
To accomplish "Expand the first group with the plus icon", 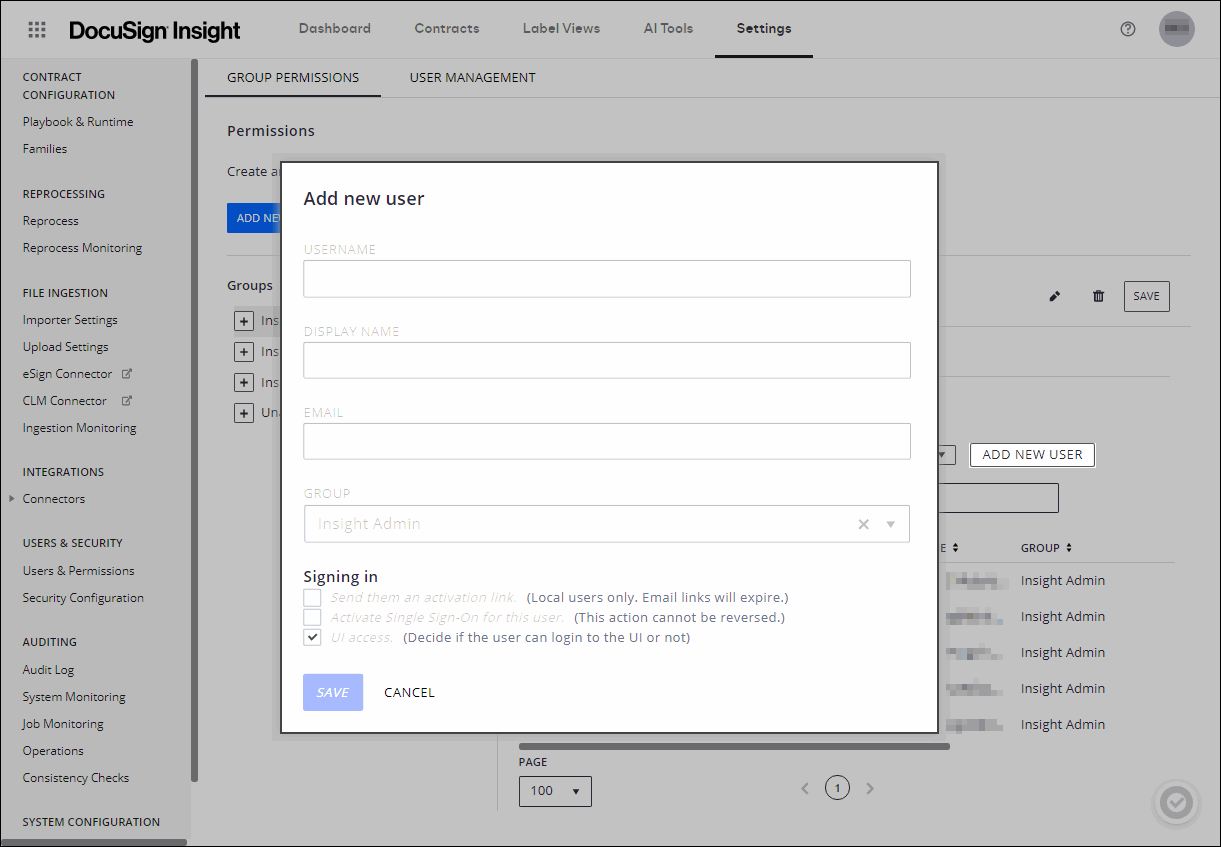I will coord(244,320).
